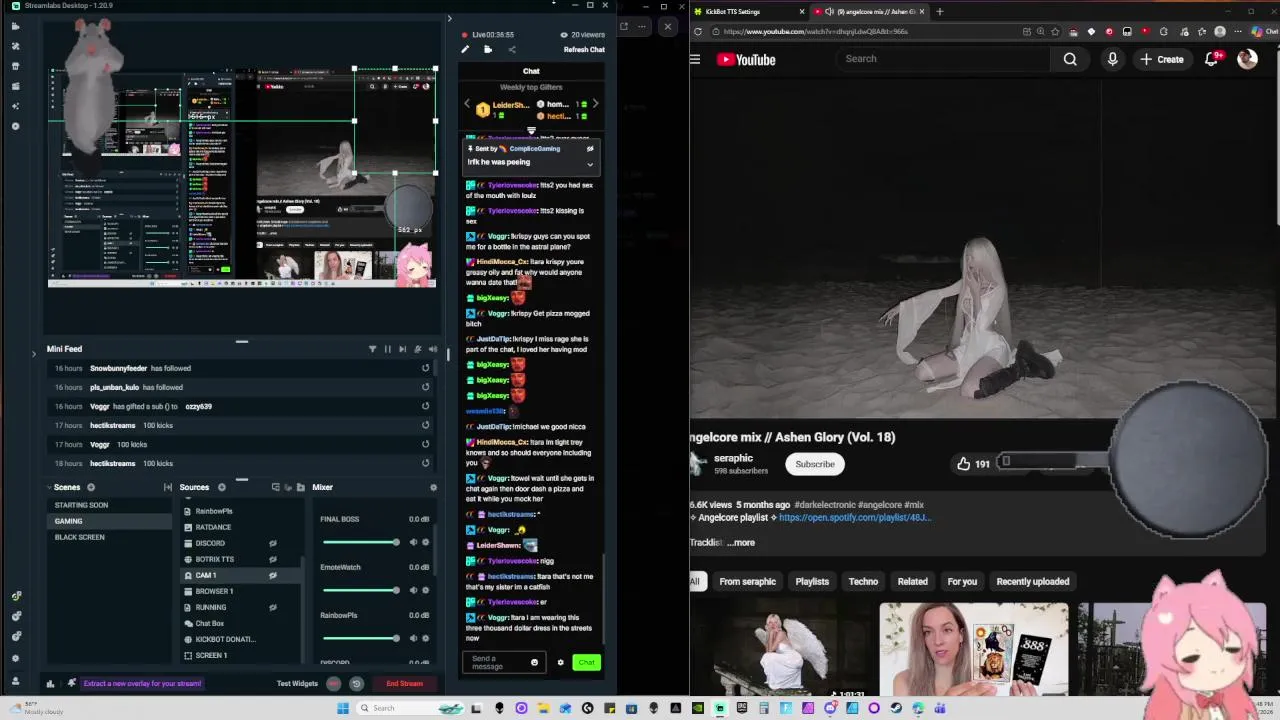
Task: Send the message with the green Chat button
Action: tap(586, 662)
